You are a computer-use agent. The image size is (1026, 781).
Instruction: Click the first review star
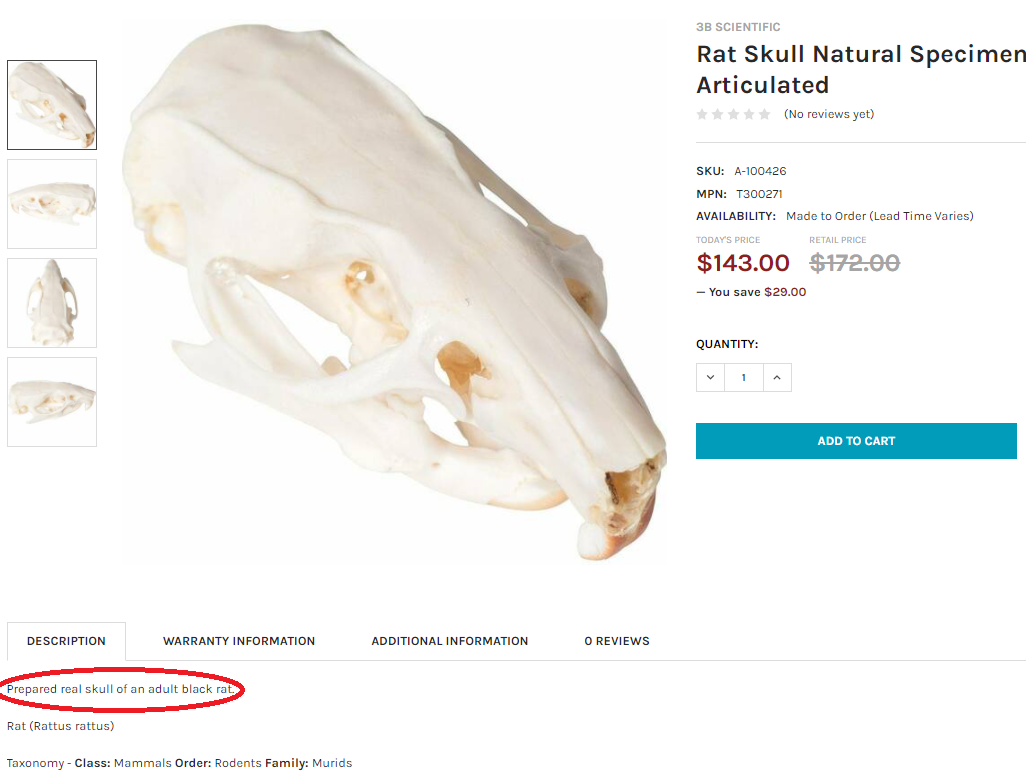pyautogui.click(x=702, y=115)
